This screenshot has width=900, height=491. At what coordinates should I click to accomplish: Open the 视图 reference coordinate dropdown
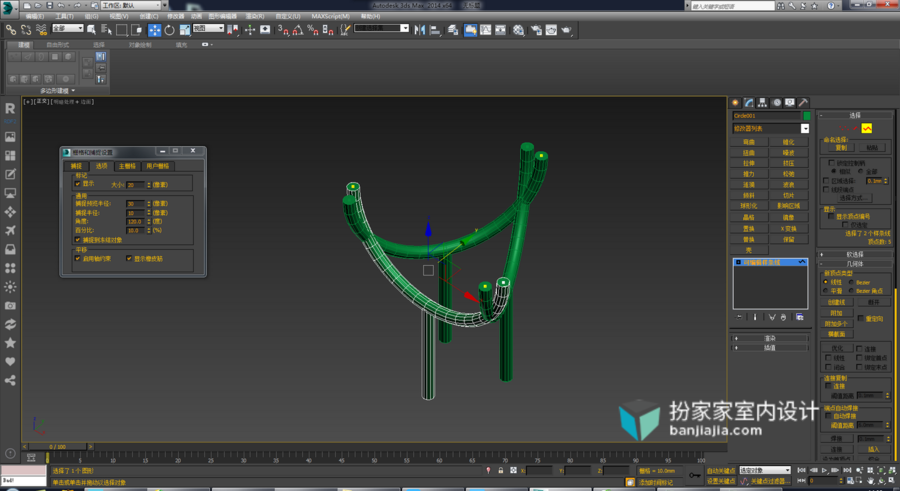coord(208,28)
